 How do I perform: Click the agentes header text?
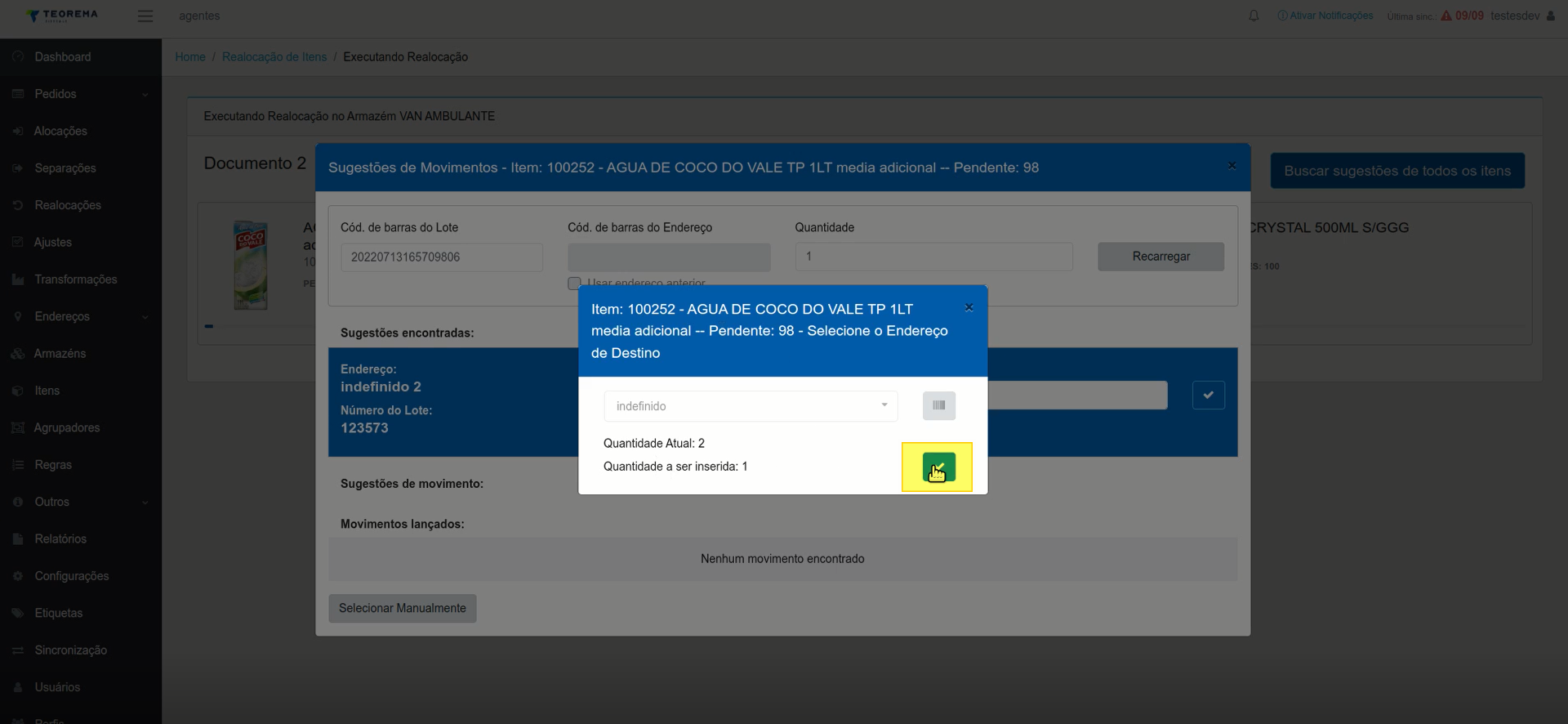pyautogui.click(x=199, y=16)
